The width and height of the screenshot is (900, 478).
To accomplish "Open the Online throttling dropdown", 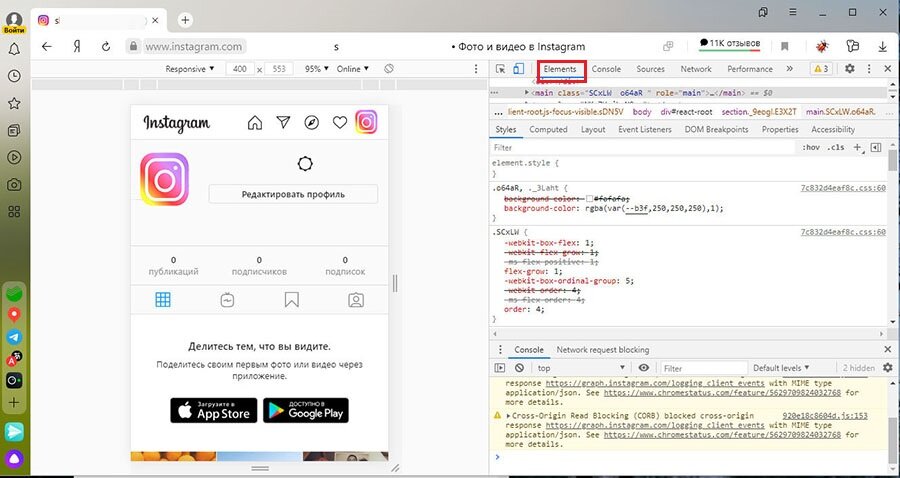I will [x=352, y=69].
